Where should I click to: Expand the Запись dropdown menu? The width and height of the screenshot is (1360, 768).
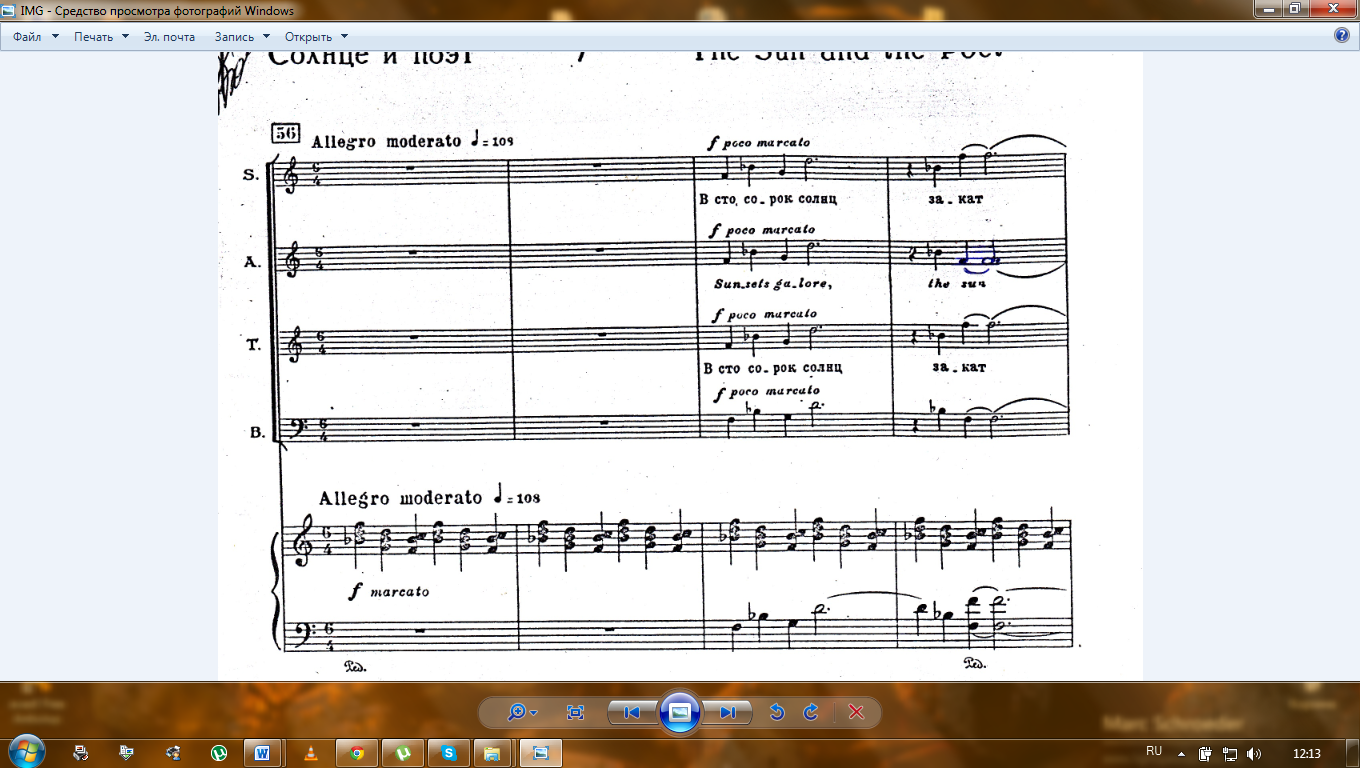(243, 36)
